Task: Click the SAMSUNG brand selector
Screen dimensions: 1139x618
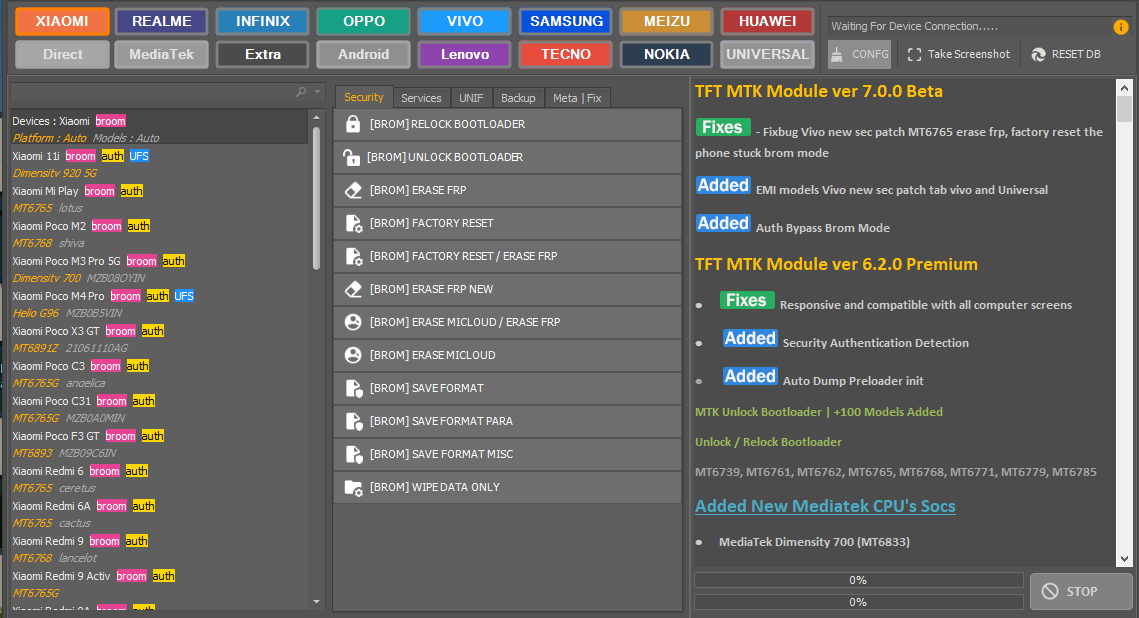Action: pos(565,20)
